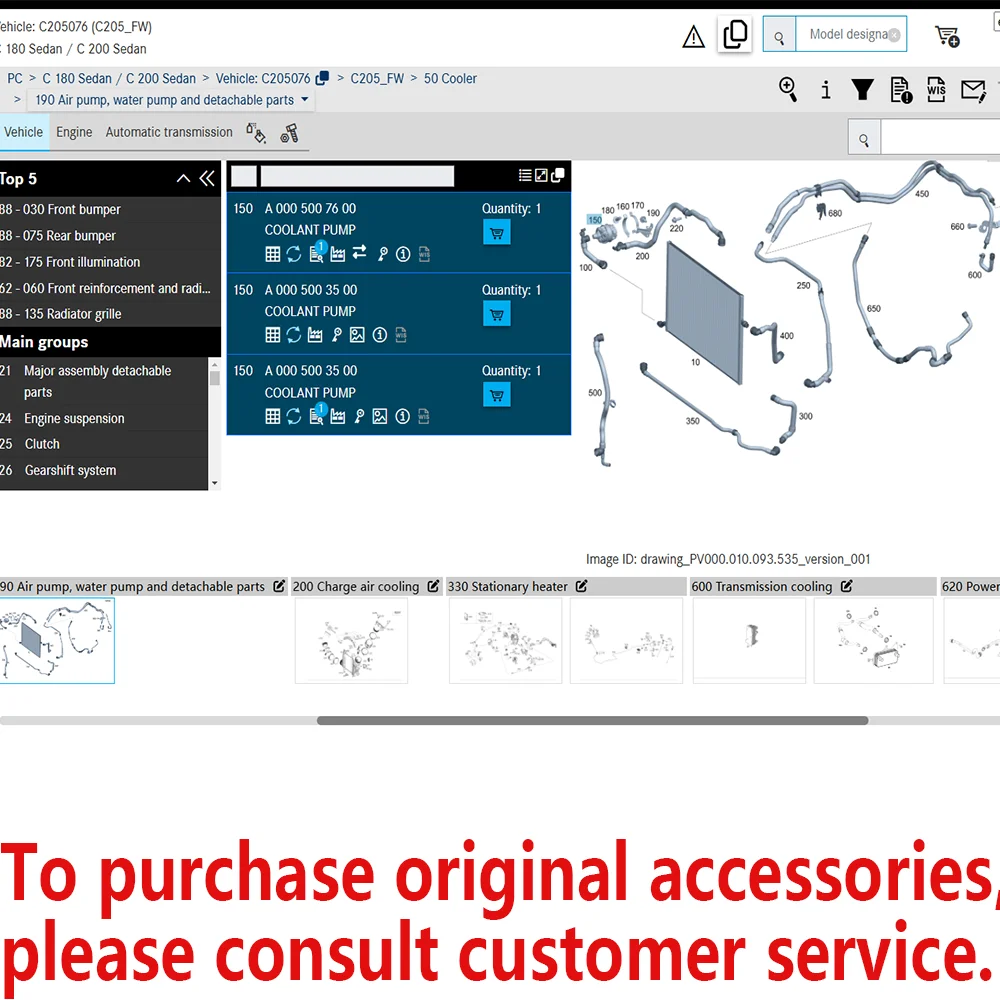Switch to the Automatic transmission tab
Viewport: 1000px width, 1000px height.
169,132
